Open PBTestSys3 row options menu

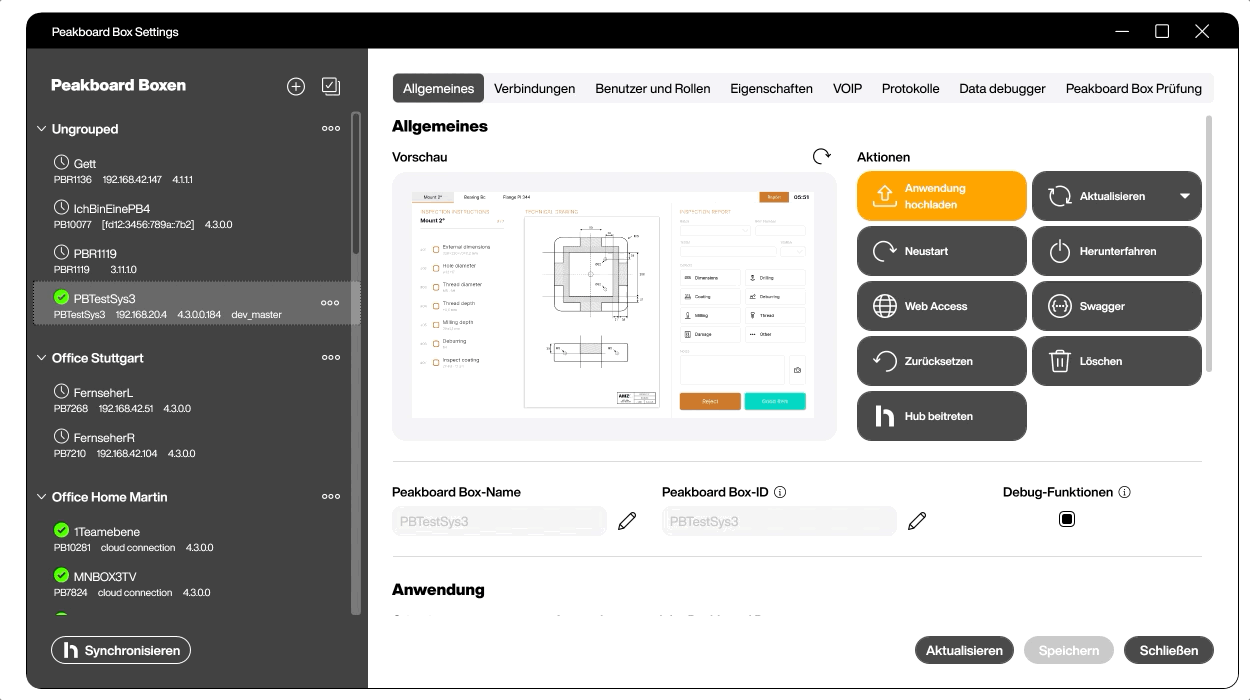[x=330, y=303]
